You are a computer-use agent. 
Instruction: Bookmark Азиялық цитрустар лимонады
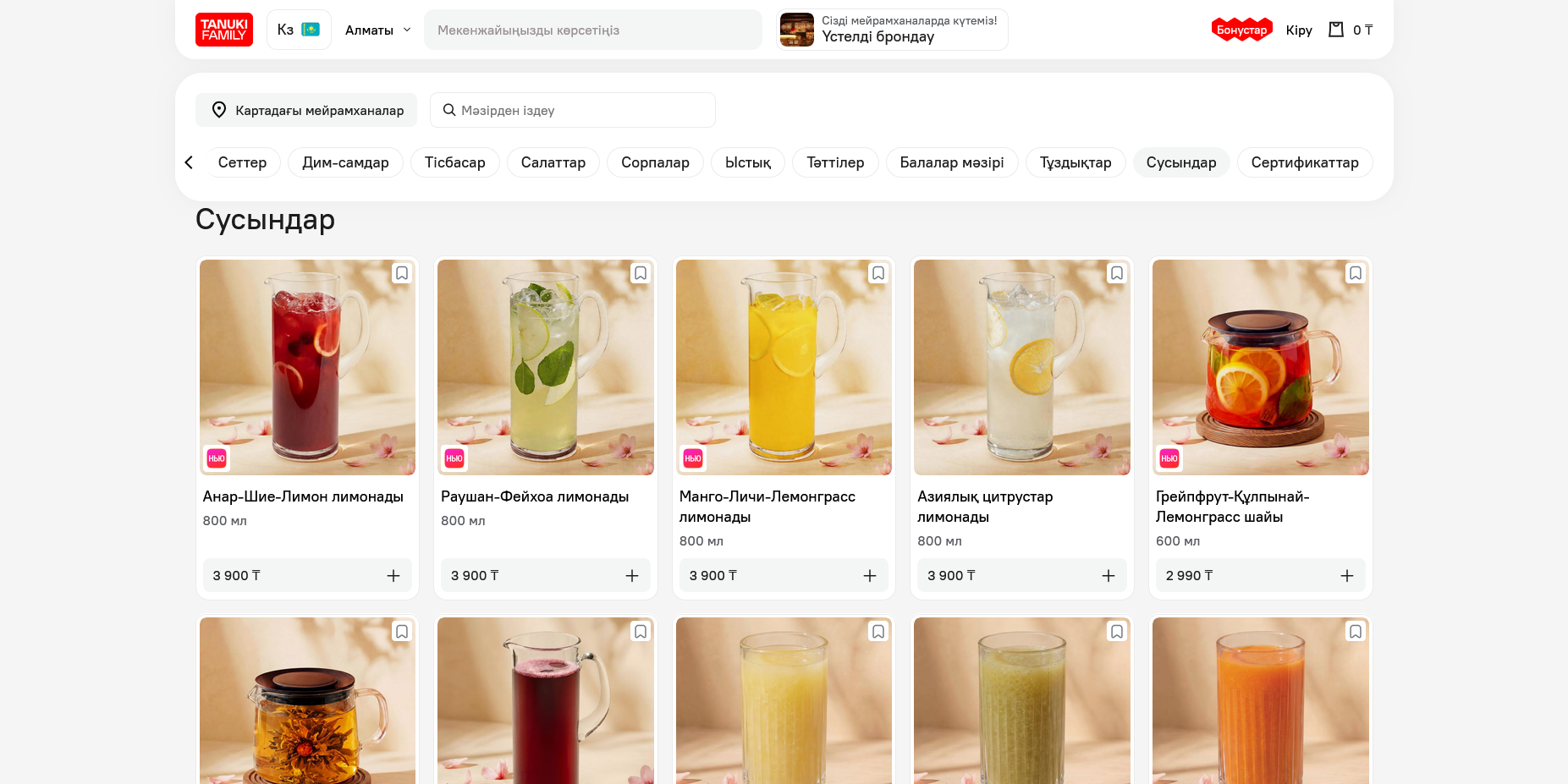1117,273
